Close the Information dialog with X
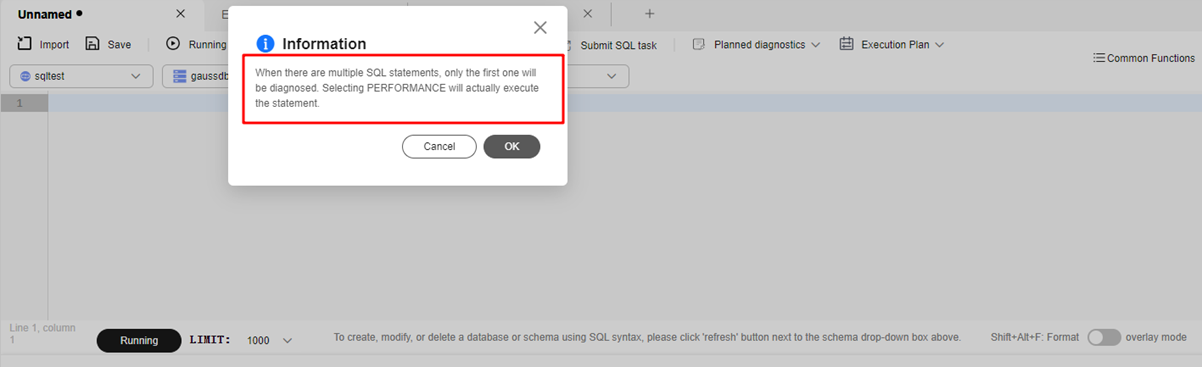 click(x=540, y=27)
